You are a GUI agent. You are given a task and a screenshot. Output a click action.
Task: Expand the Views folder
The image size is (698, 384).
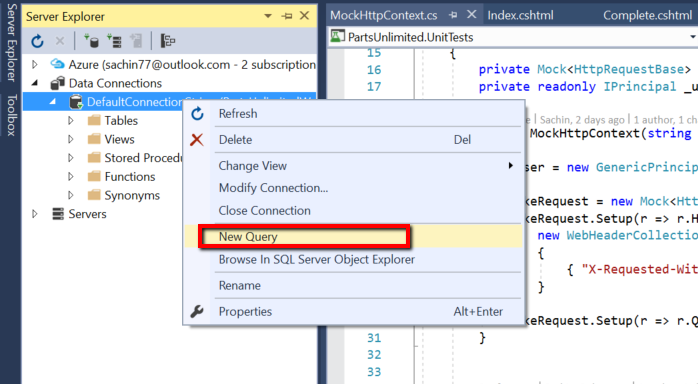[x=71, y=139]
